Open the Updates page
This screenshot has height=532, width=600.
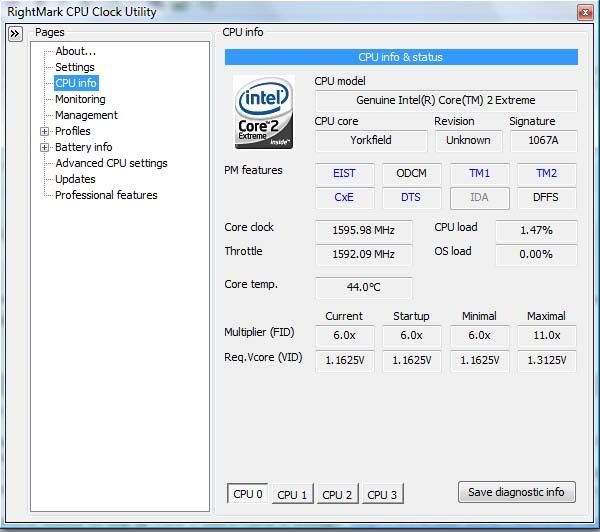(75, 180)
